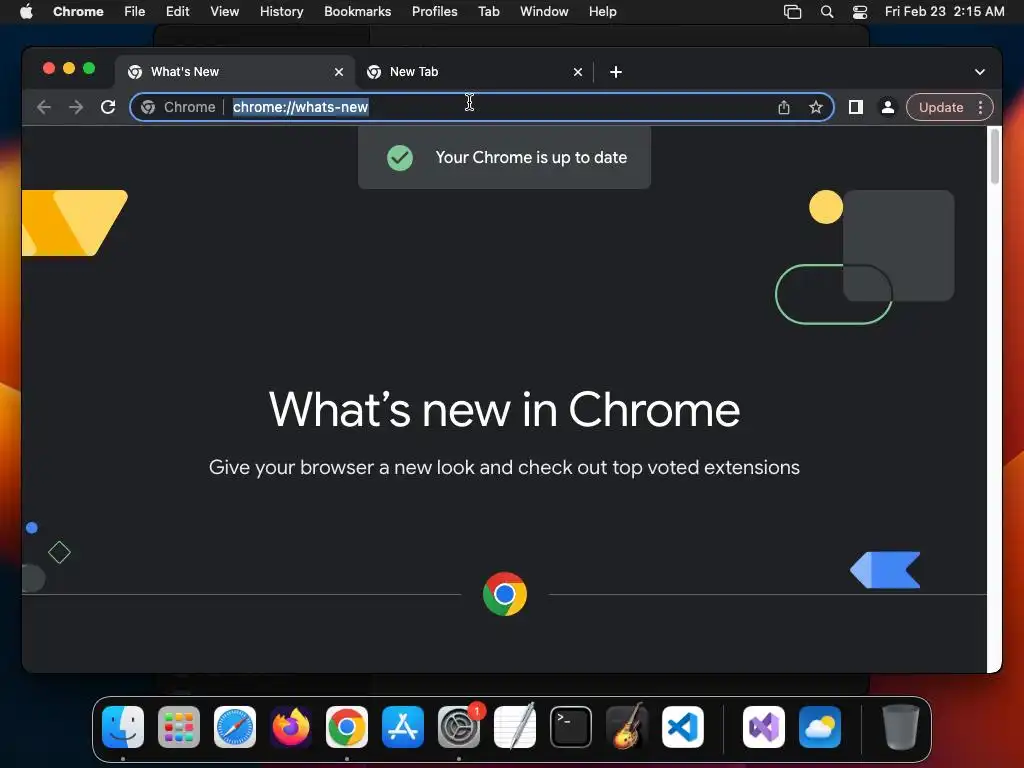Open the profile avatar icon

point(888,107)
